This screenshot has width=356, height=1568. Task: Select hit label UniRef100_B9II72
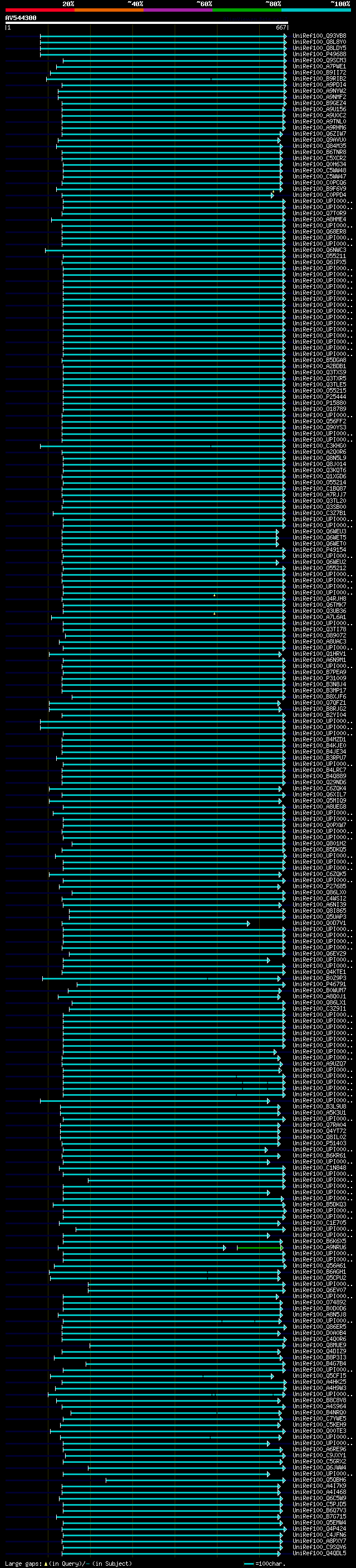(319, 72)
